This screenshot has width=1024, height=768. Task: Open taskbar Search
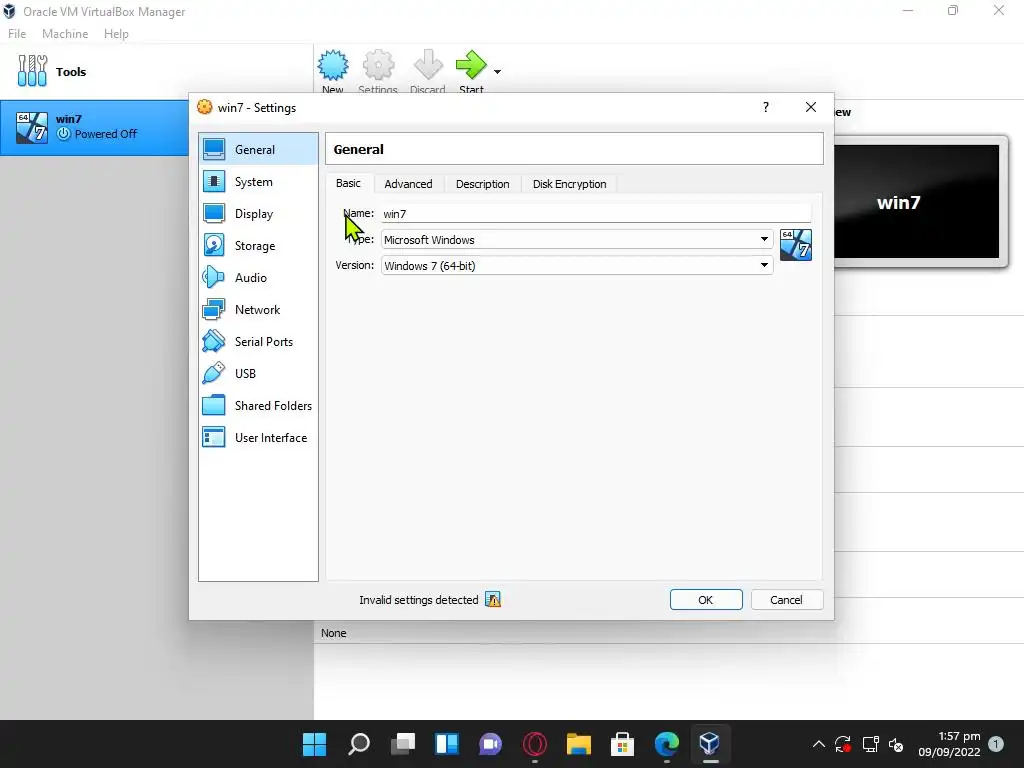pyautogui.click(x=359, y=743)
